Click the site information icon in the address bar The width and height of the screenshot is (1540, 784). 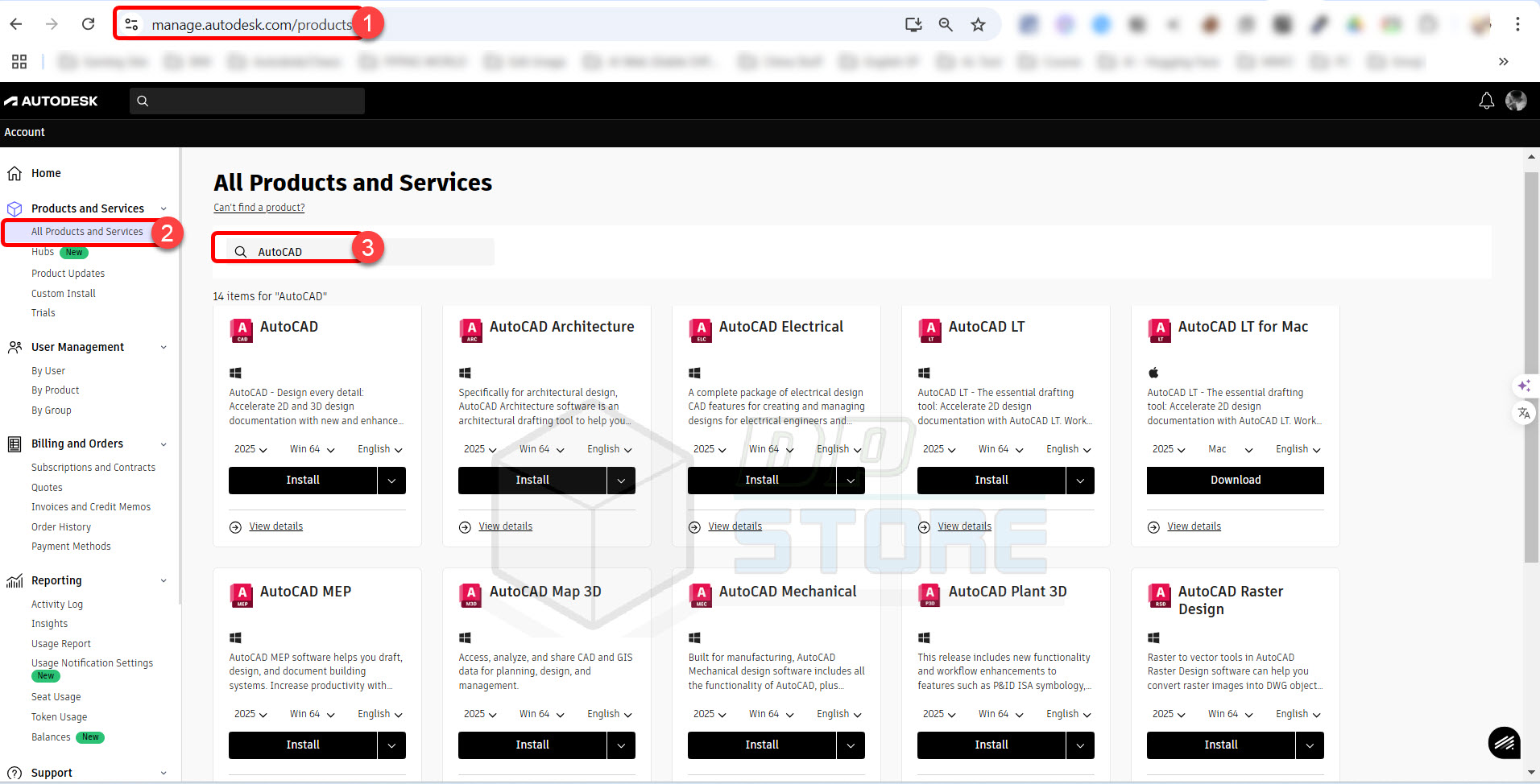pos(132,24)
